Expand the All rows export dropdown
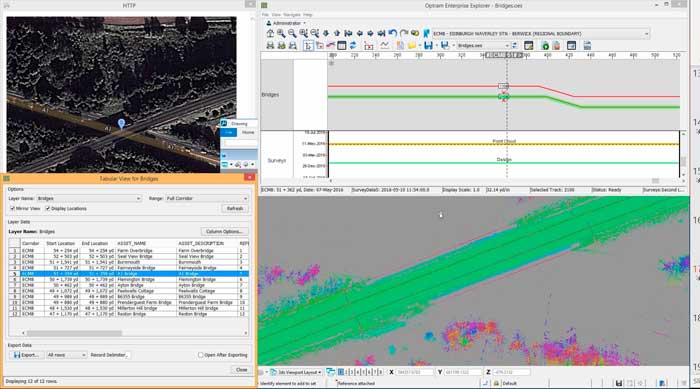The width and height of the screenshot is (700, 389). pos(66,355)
